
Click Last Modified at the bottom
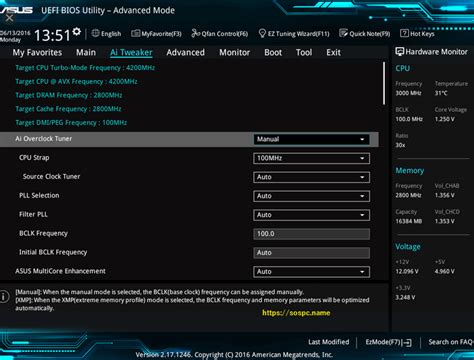click(329, 342)
